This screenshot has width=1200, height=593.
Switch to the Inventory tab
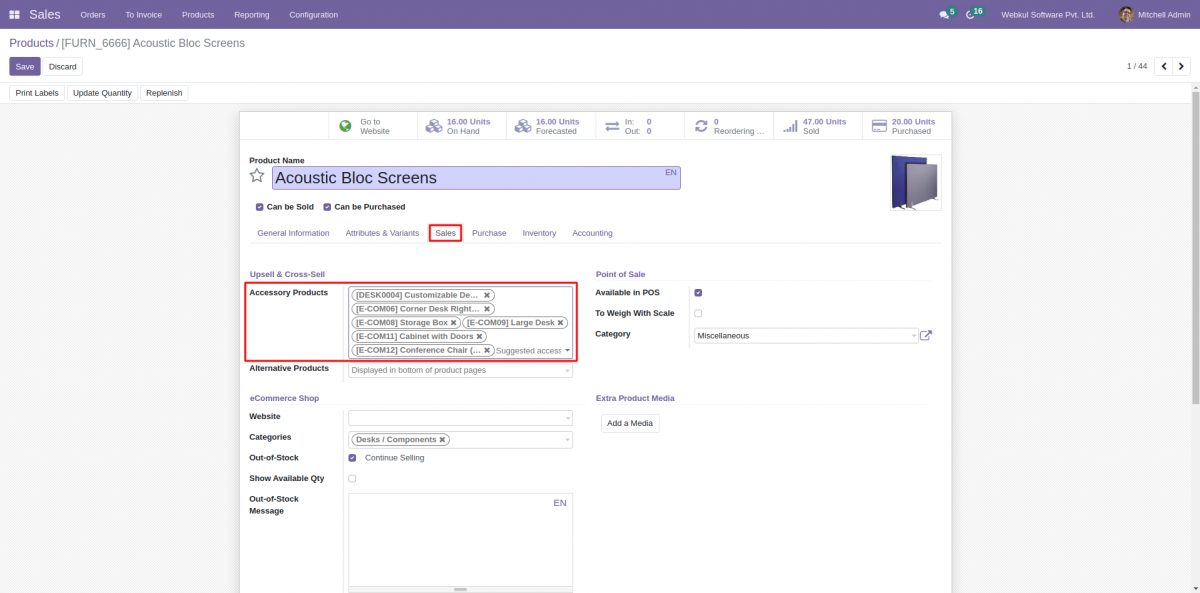(539, 232)
